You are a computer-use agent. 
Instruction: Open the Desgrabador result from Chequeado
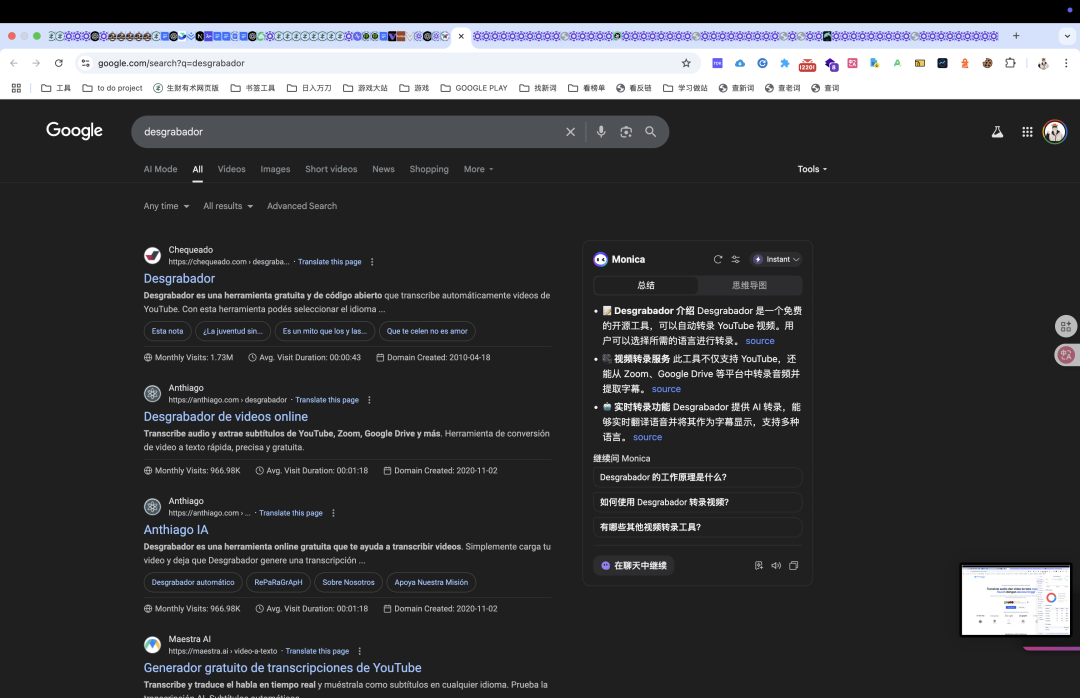[x=179, y=278]
